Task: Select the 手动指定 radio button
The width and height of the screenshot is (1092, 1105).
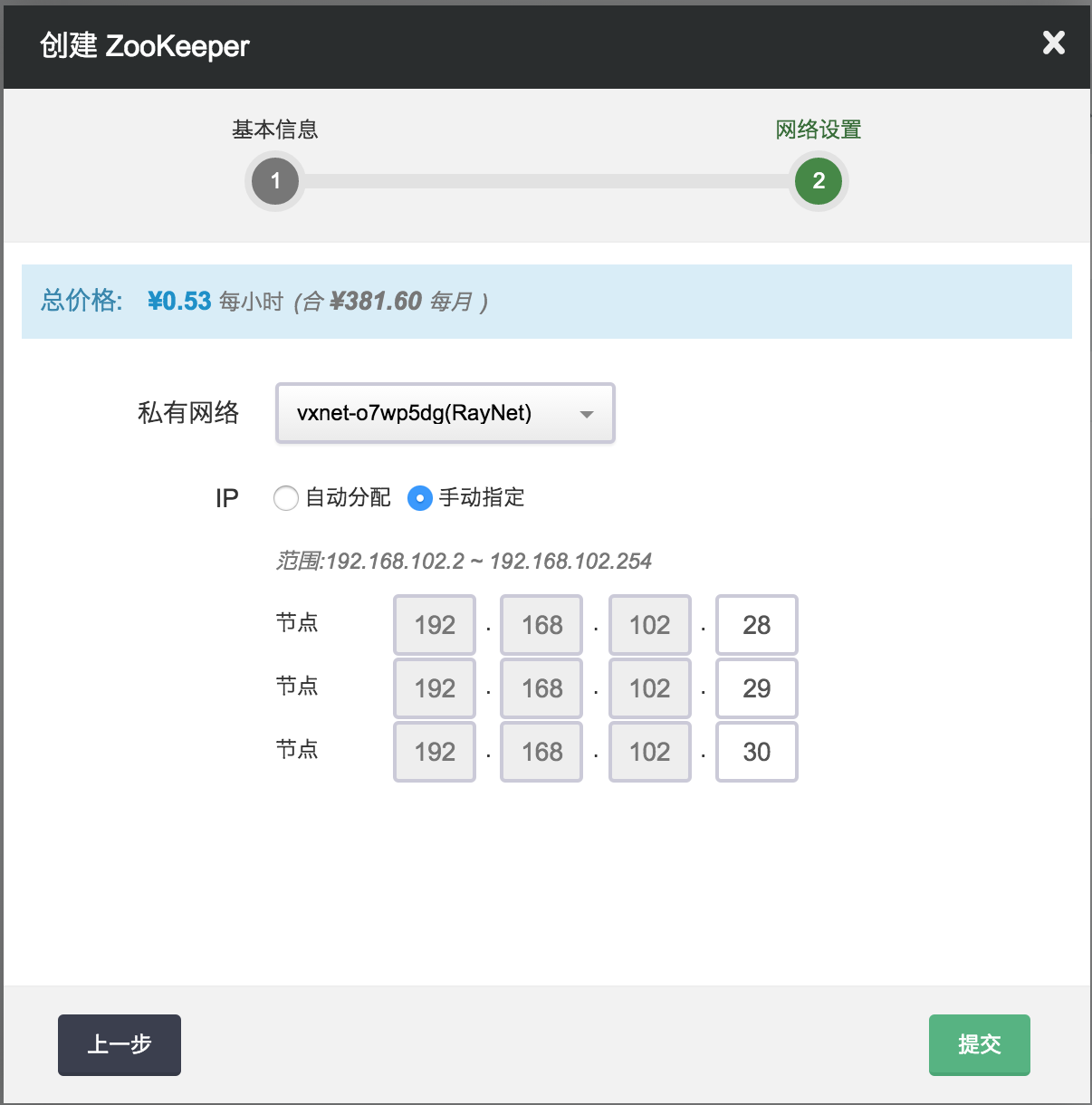Action: 420,498
